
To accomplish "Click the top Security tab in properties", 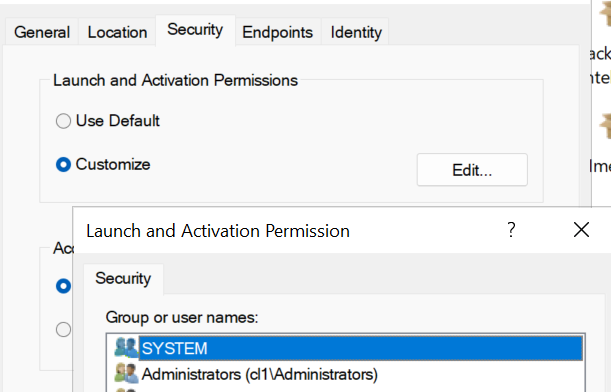I will coord(195,30).
